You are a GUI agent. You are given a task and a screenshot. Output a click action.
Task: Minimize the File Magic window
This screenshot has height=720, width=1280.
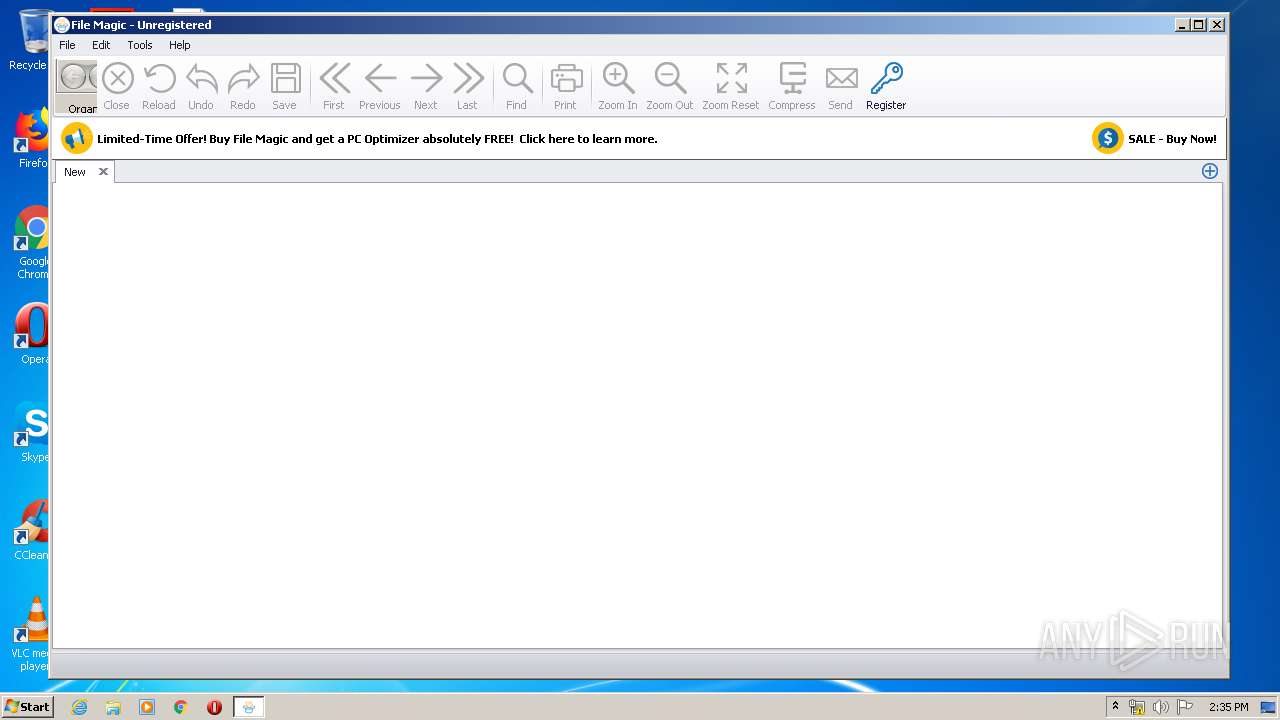1182,25
